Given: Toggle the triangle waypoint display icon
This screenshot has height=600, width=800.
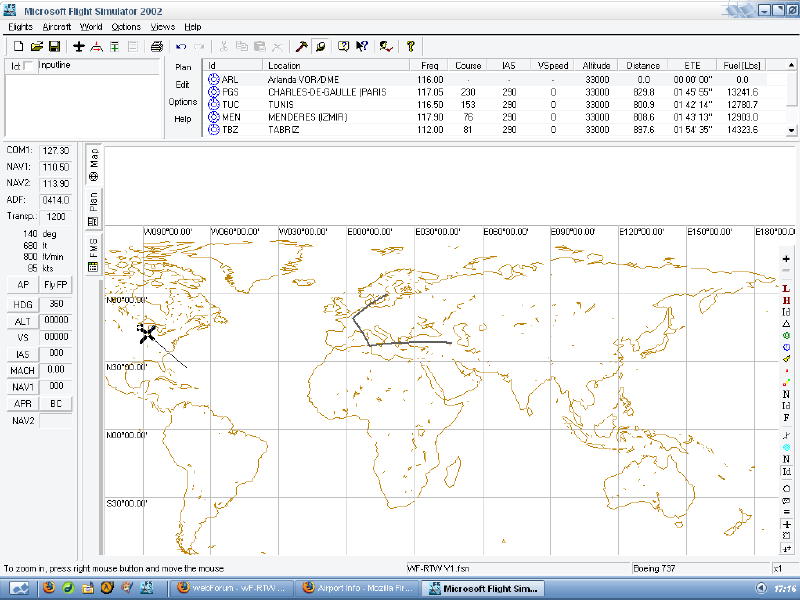Looking at the screenshot, I should [786, 323].
